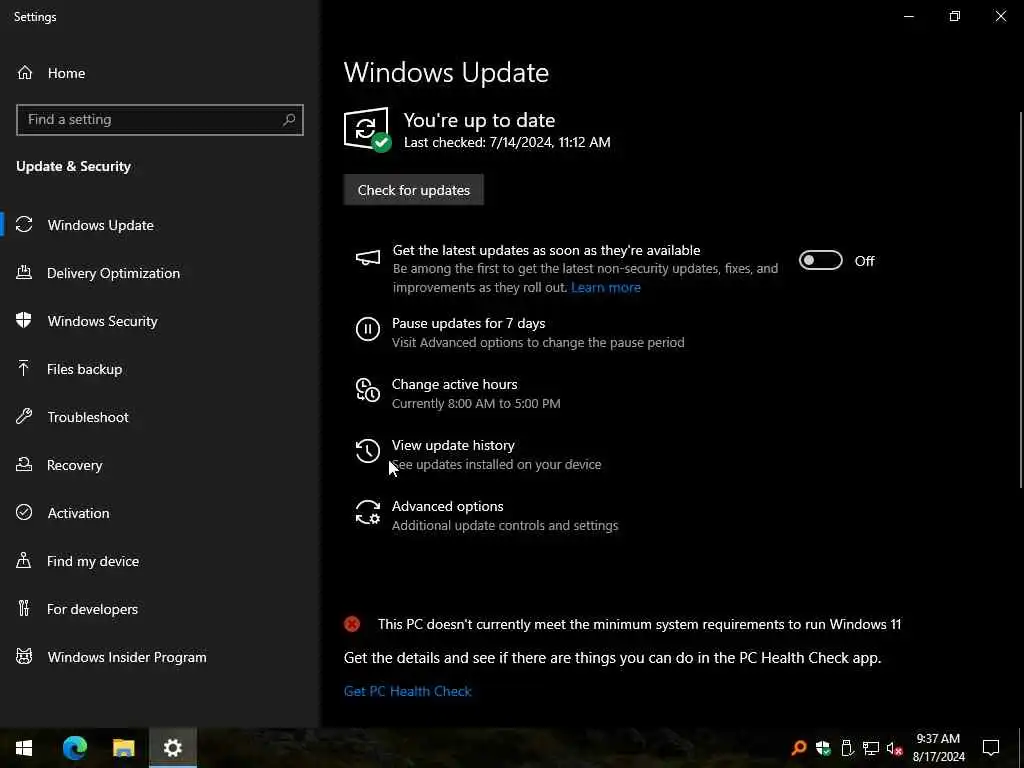Viewport: 1024px width, 768px height.
Task: Click the orange magnifier tray icon
Action: (799, 748)
